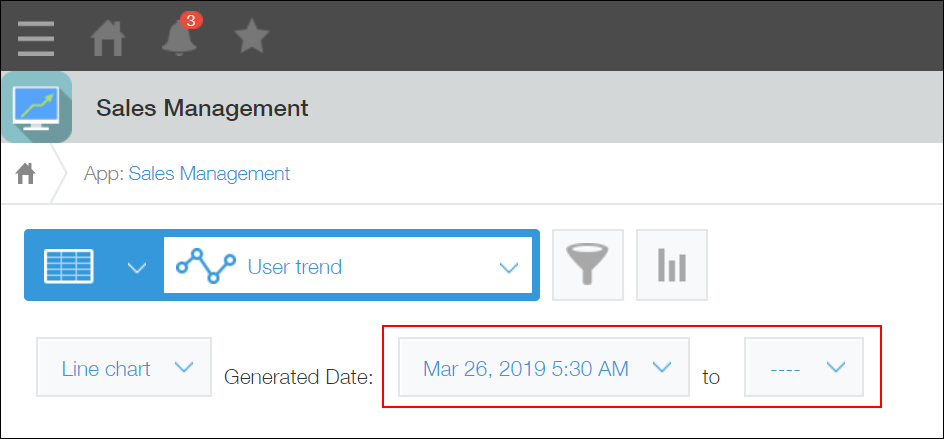Open the notifications bell

tap(178, 38)
